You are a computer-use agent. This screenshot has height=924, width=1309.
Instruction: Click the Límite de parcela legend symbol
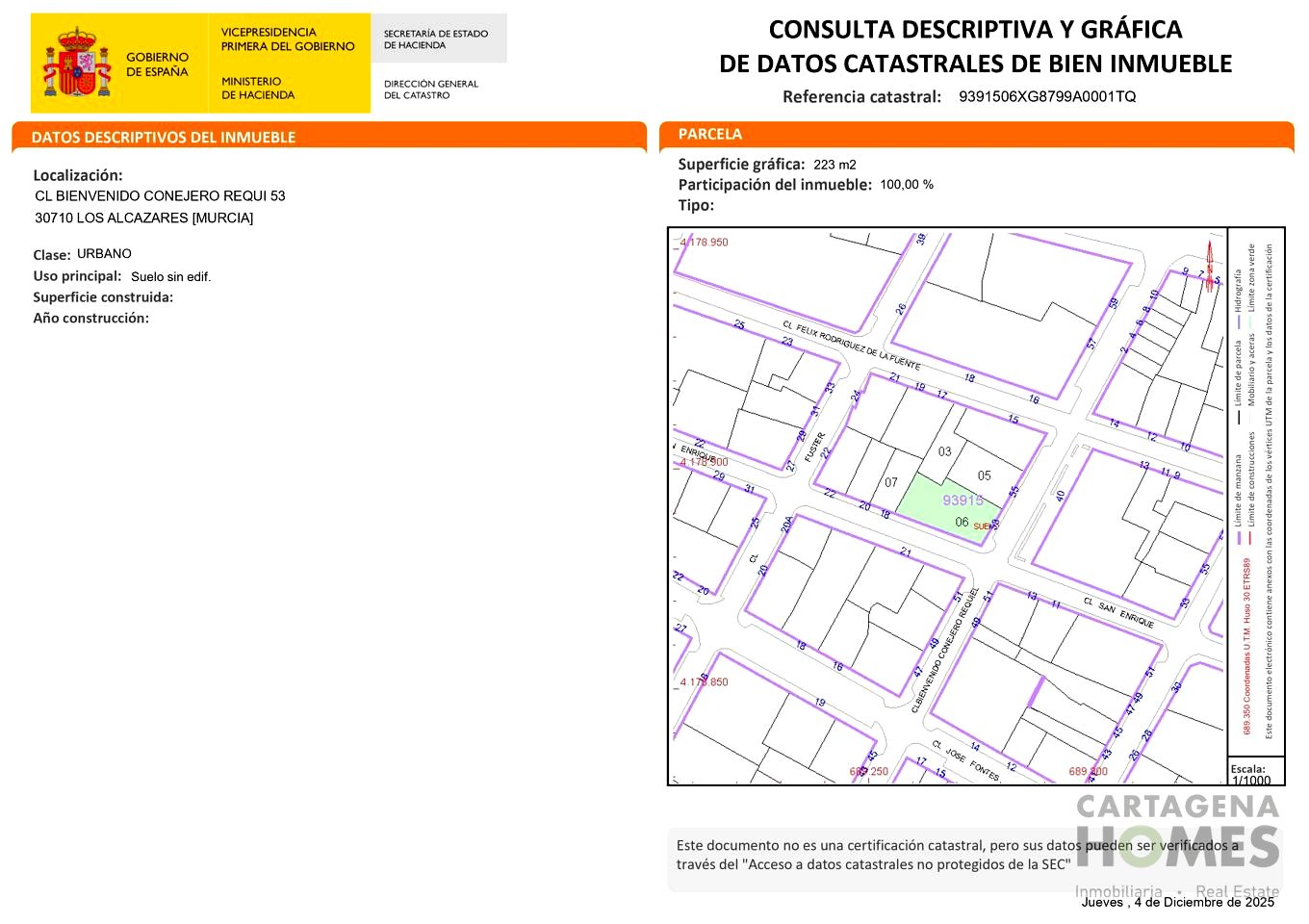[x=1239, y=417]
